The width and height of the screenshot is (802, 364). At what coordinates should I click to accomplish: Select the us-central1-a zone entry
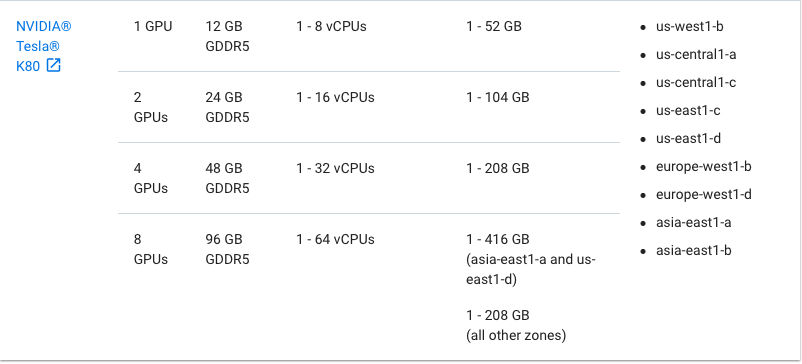click(696, 55)
